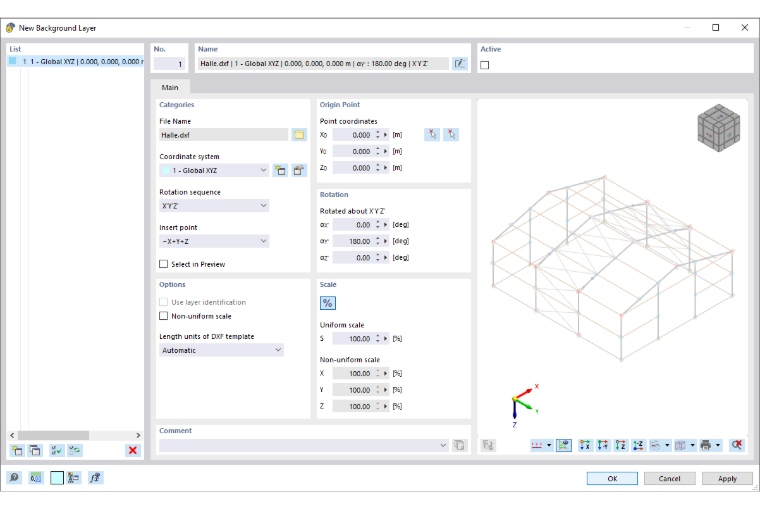760x509 pixels.
Task: Enable Select in Preview checkbox
Action: (x=163, y=264)
